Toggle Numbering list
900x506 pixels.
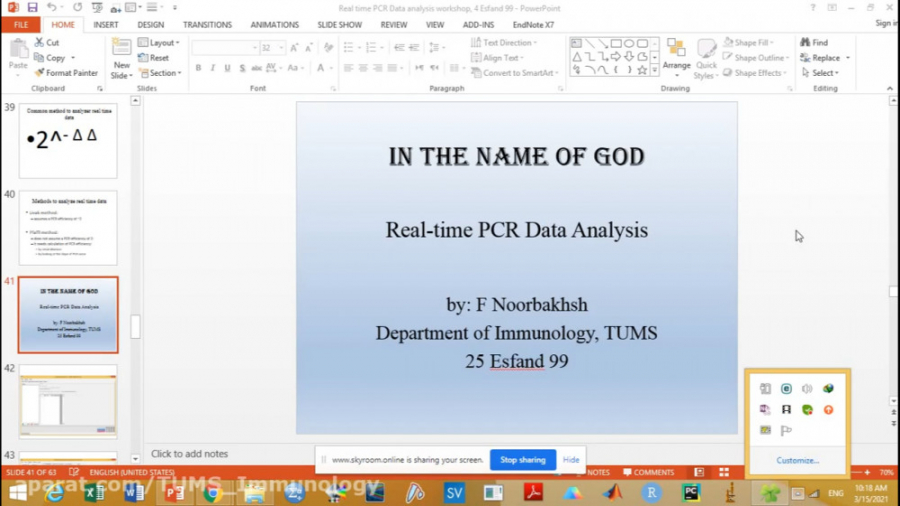(x=371, y=47)
